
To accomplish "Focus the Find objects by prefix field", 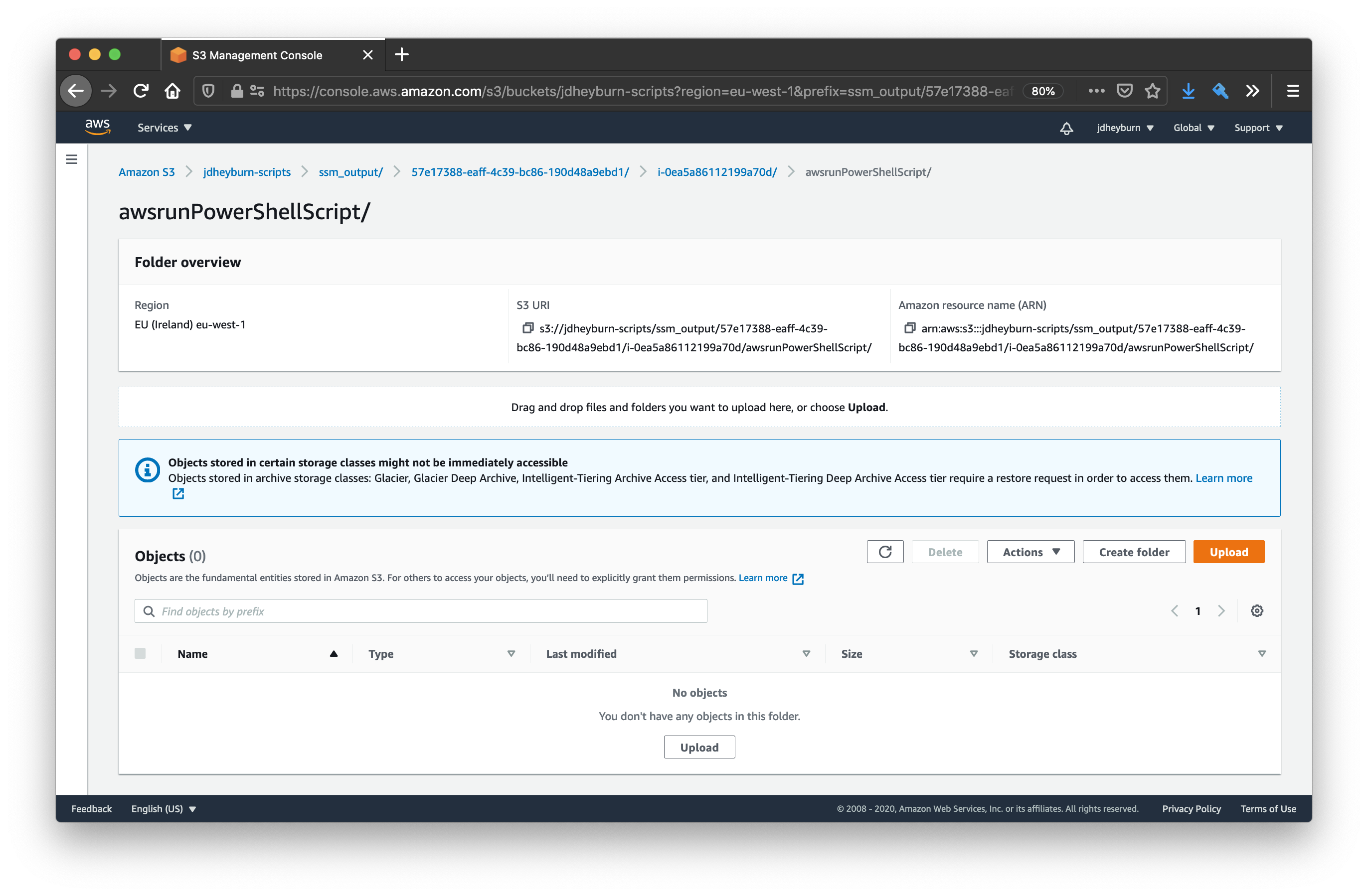I will pyautogui.click(x=421, y=611).
